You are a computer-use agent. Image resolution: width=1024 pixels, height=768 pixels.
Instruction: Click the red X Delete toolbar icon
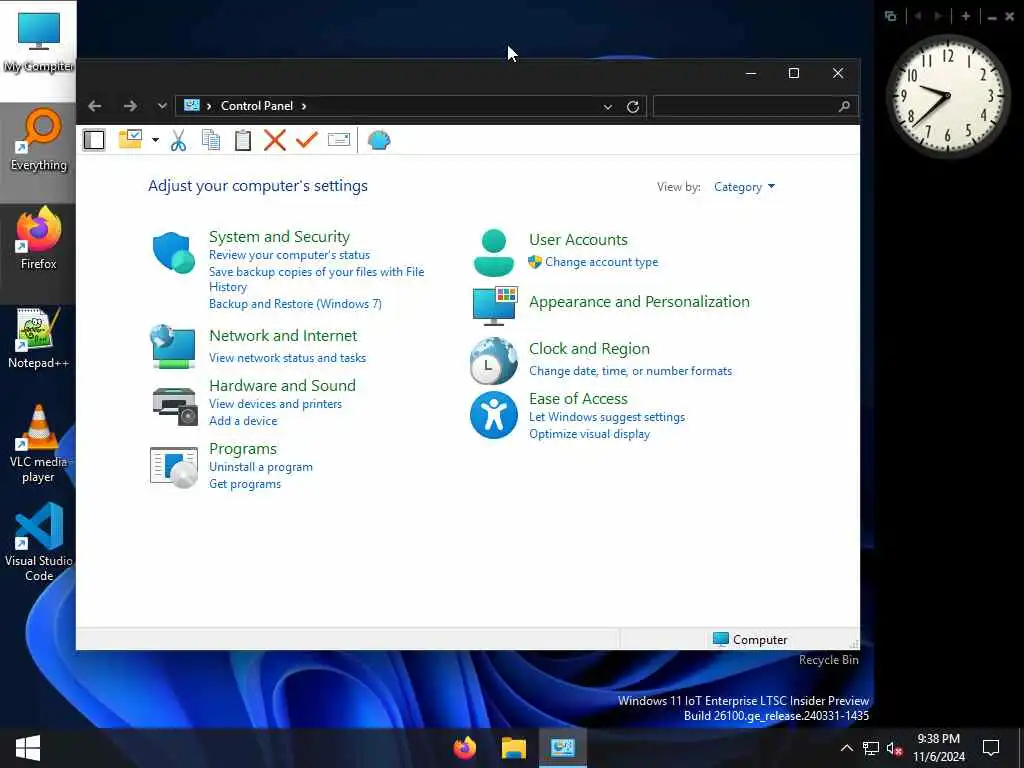coord(275,140)
